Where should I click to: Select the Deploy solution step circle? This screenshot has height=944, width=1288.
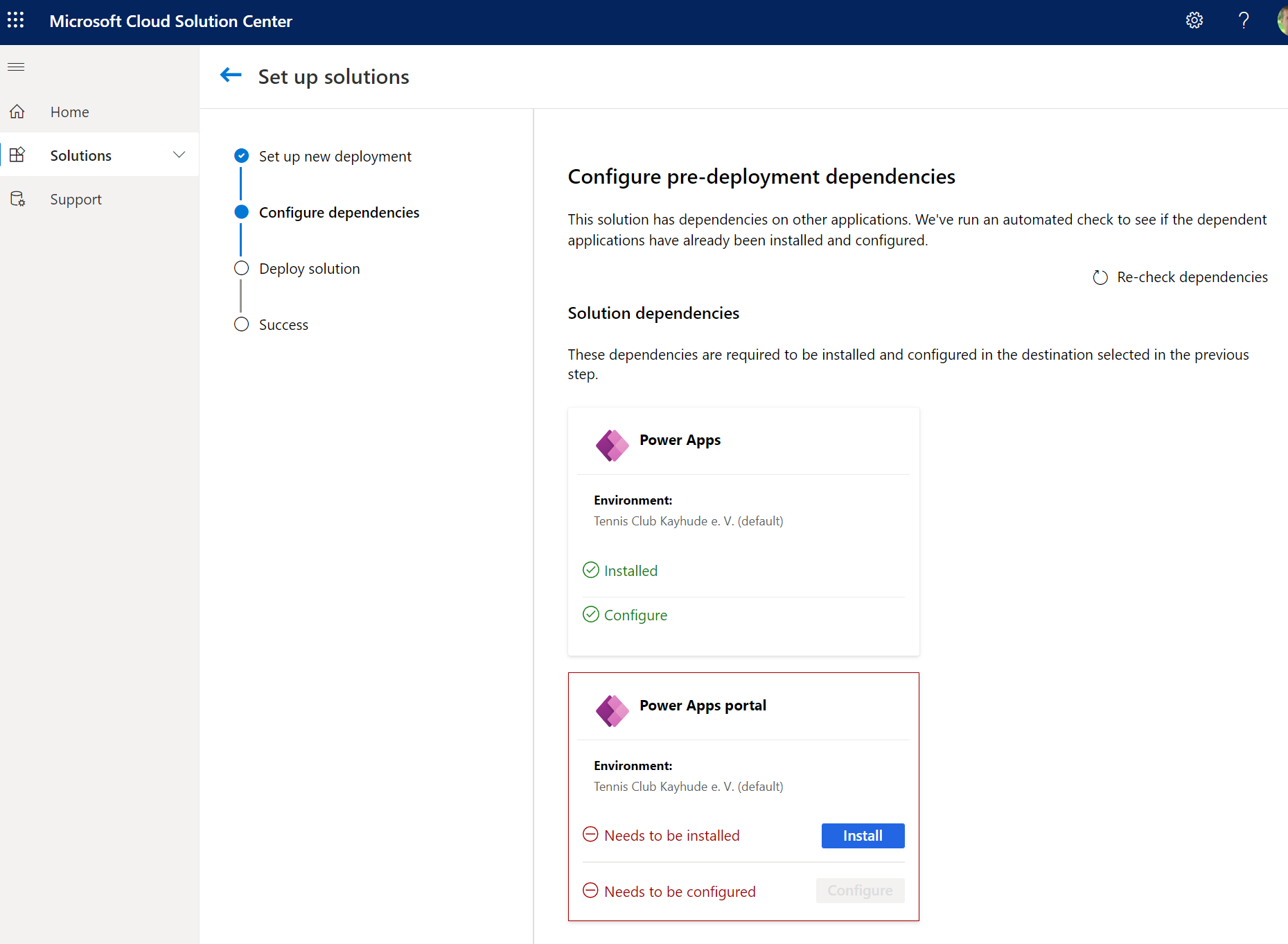(x=241, y=268)
